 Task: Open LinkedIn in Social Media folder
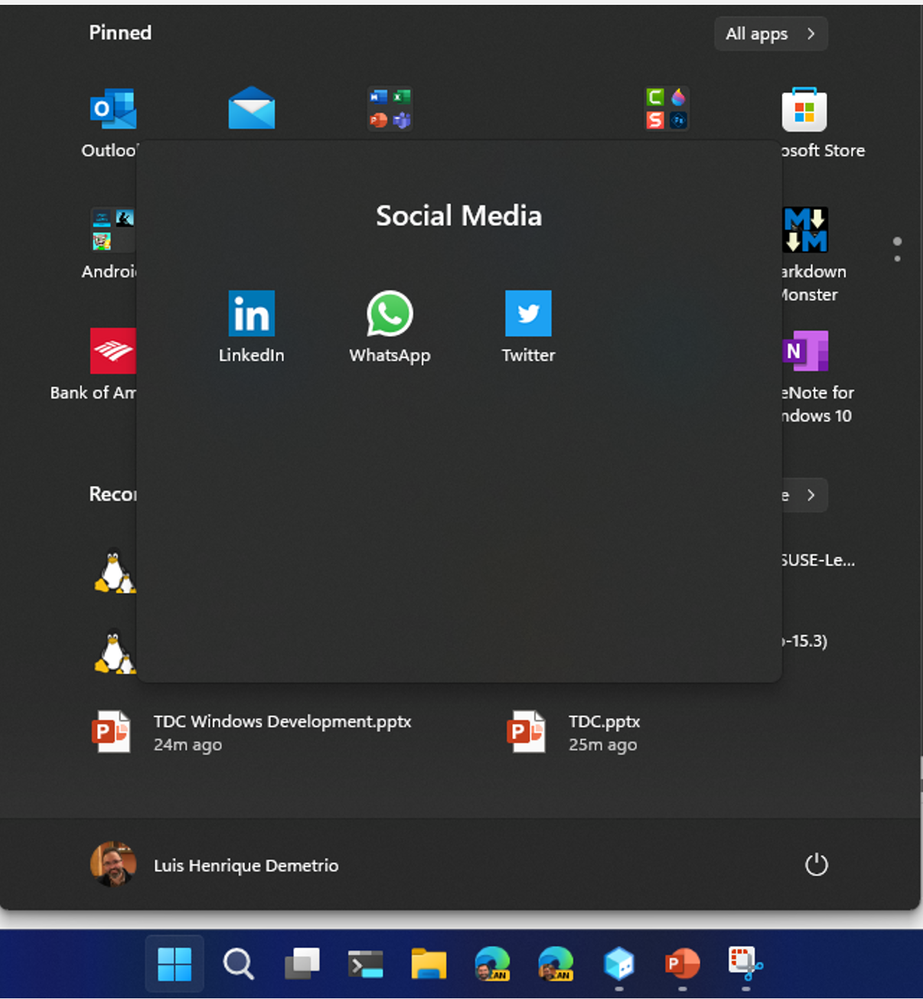point(251,326)
